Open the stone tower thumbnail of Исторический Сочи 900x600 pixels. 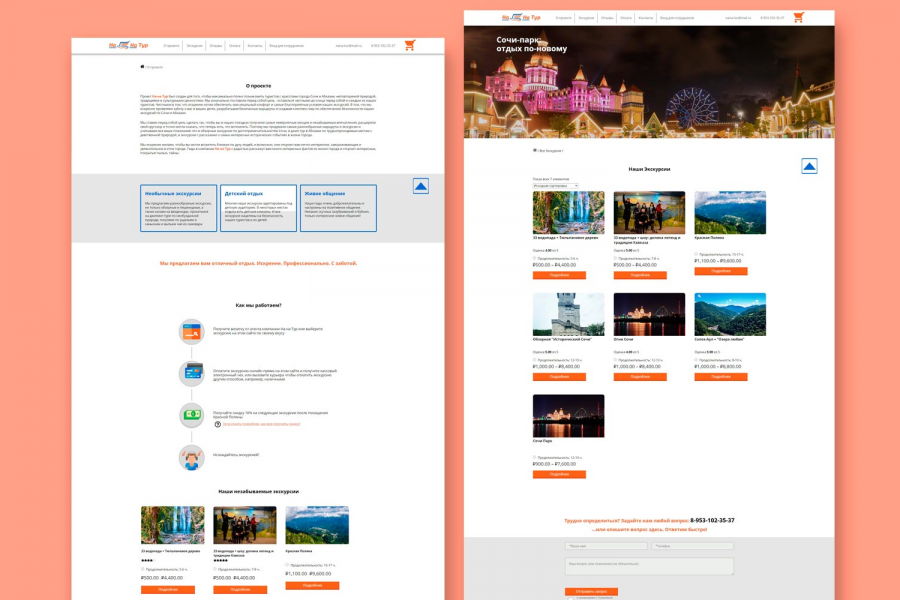coord(568,314)
